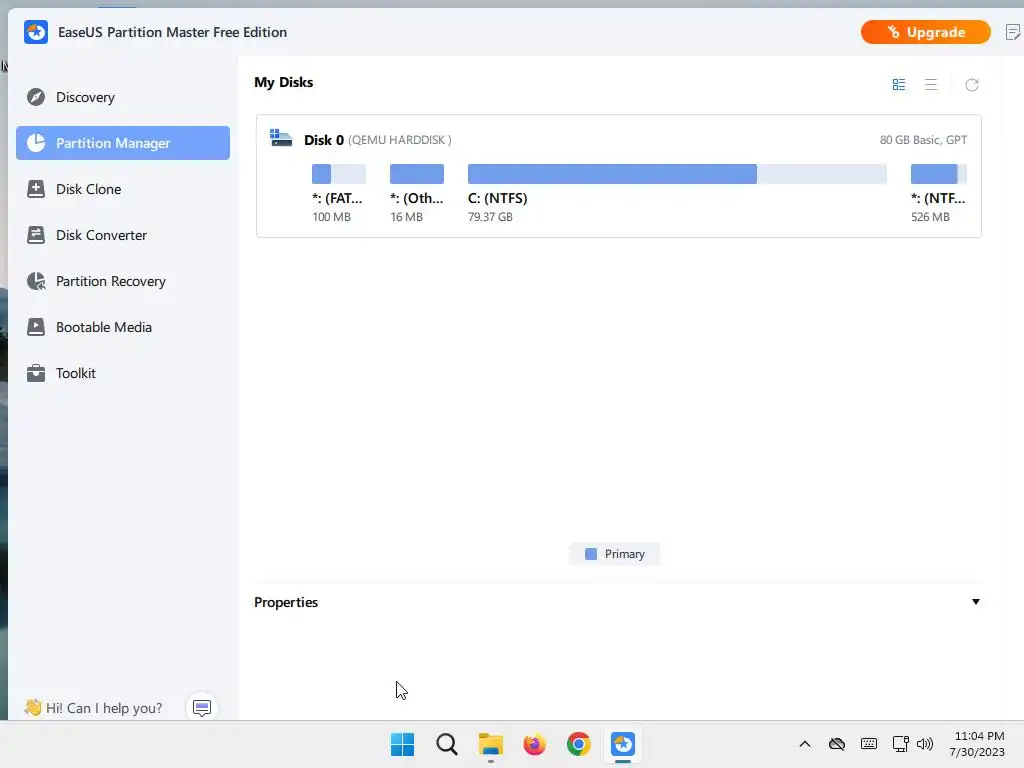This screenshot has width=1024, height=768.
Task: Select the 526 MB NTFS partition bar
Action: (x=938, y=174)
